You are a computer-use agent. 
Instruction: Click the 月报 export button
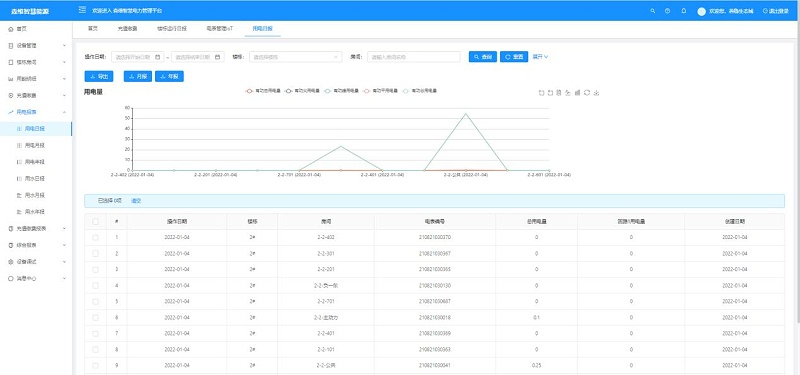pyautogui.click(x=138, y=76)
